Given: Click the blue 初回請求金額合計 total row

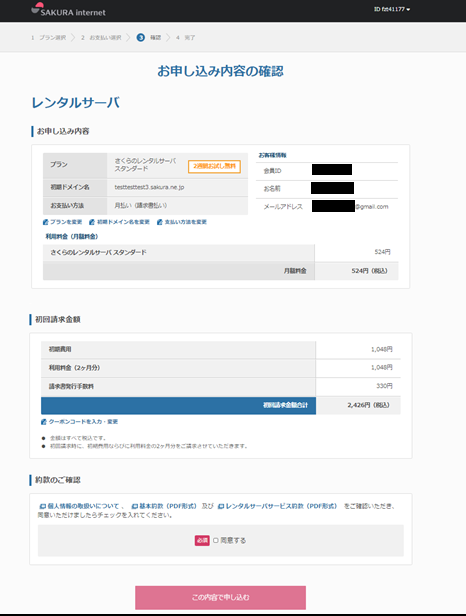Looking at the screenshot, I should pos(178,405).
